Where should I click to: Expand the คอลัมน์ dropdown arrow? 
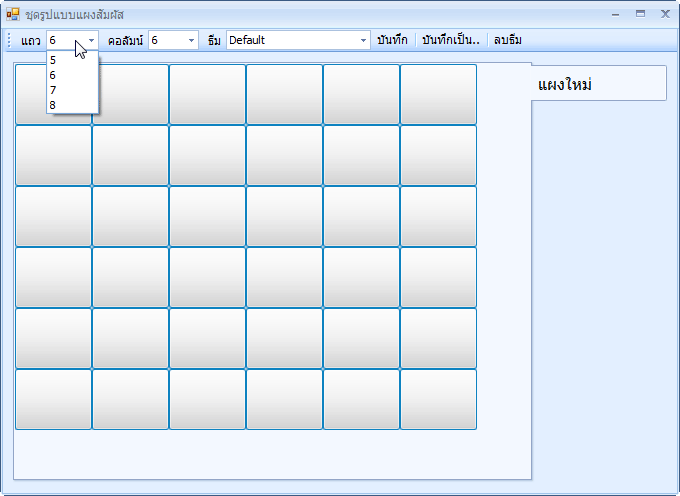[192, 41]
